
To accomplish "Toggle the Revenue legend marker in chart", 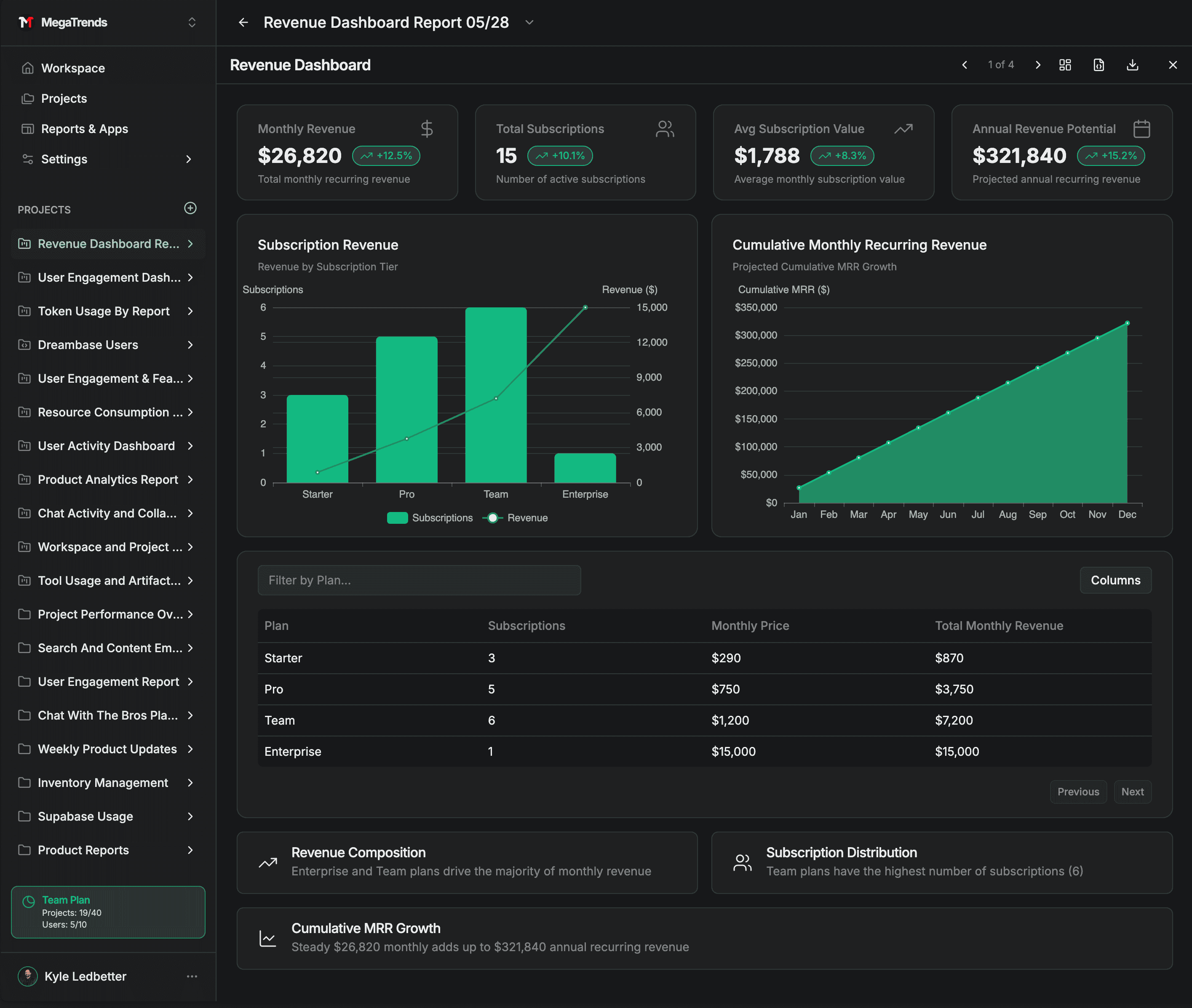I will point(493,518).
